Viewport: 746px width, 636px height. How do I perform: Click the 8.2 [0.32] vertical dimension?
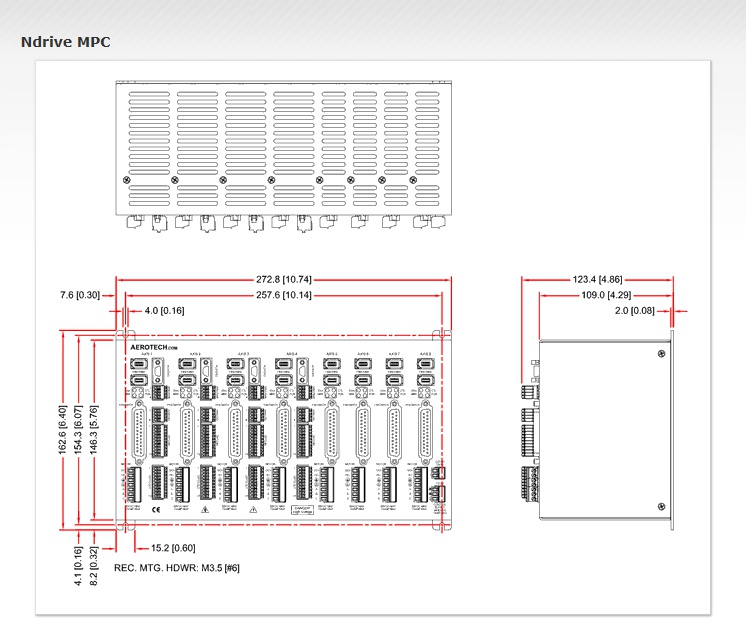94,566
